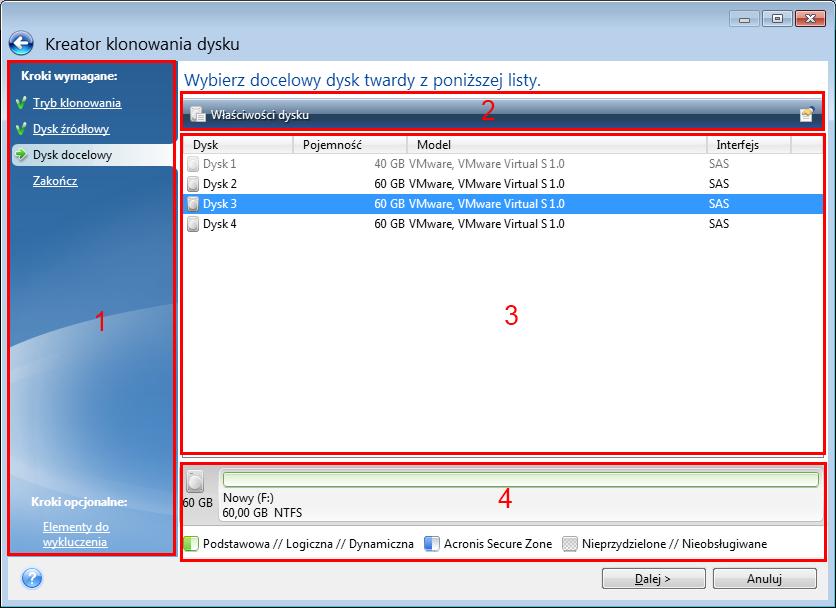Image resolution: width=836 pixels, height=608 pixels.
Task: Click the model text in the Dysk 2 row
Action: point(487,184)
